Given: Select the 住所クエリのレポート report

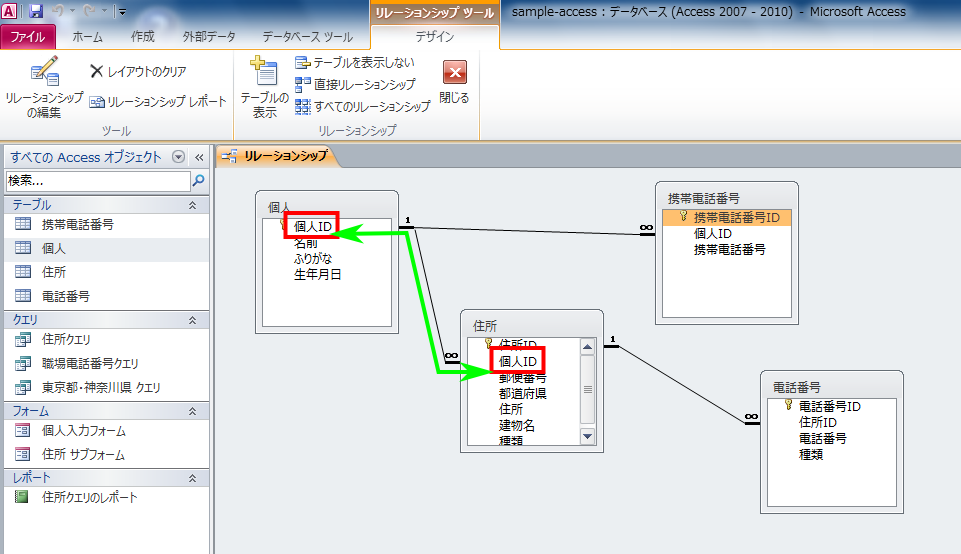Looking at the screenshot, I should [x=107, y=497].
